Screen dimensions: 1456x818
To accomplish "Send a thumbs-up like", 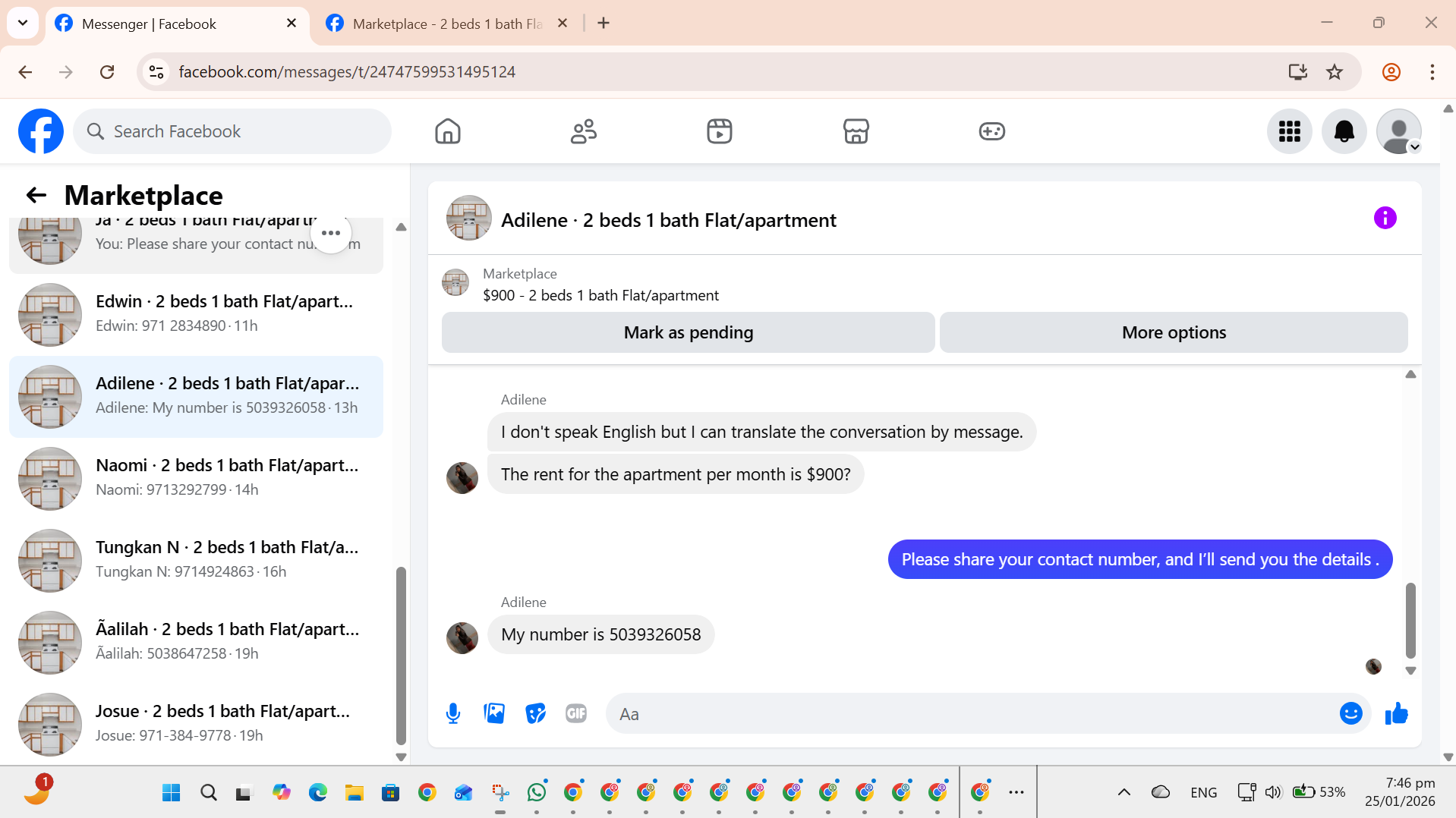I will (x=1396, y=713).
